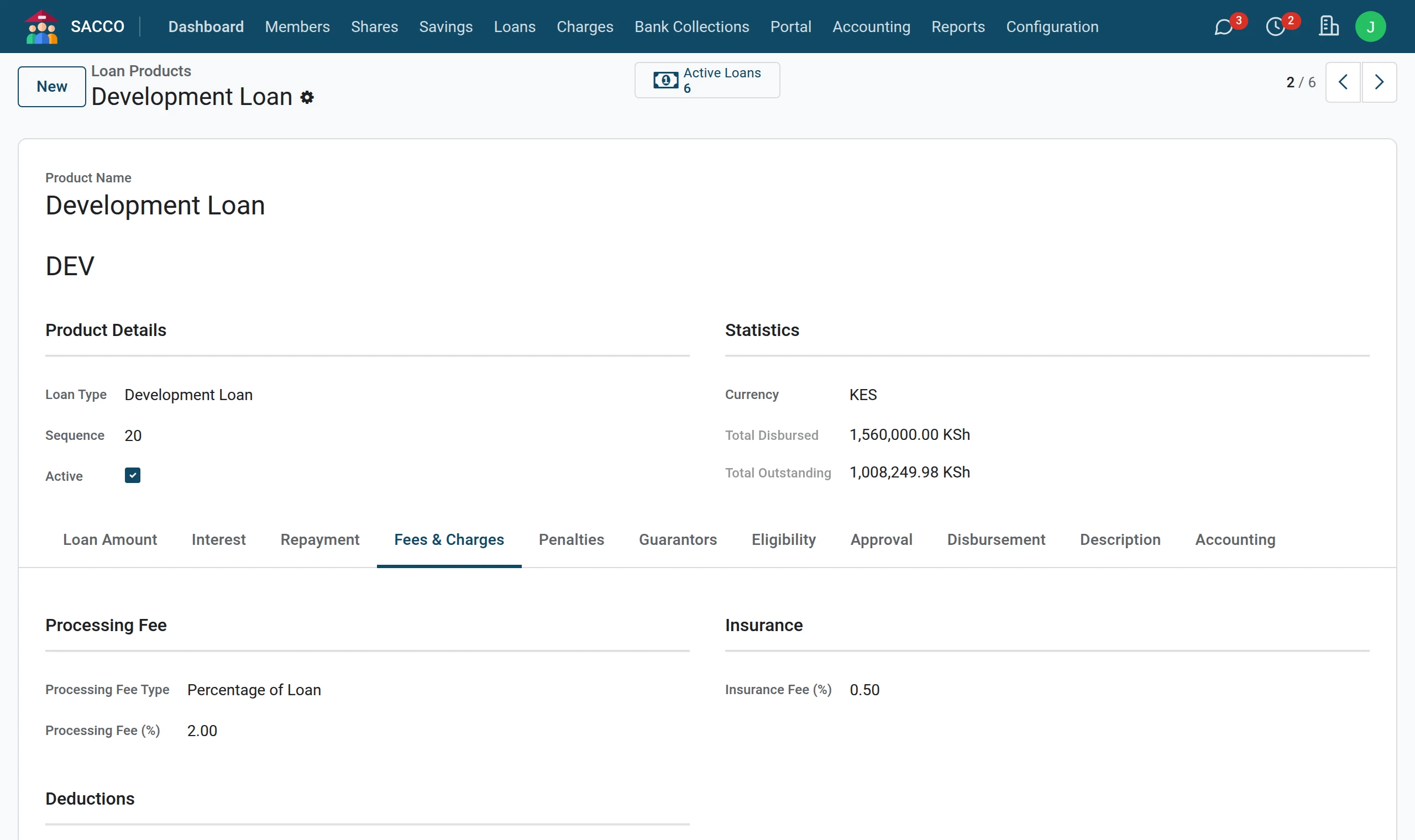Open the Loans menu
The height and width of the screenshot is (840, 1415).
[x=515, y=27]
